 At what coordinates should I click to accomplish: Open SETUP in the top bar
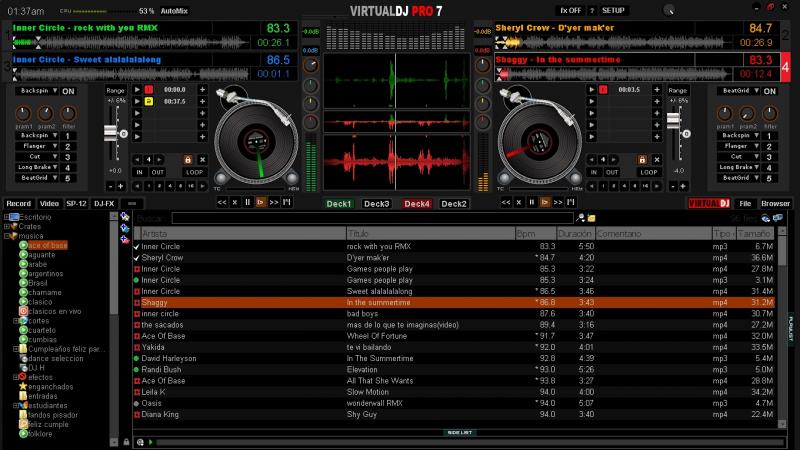(613, 11)
